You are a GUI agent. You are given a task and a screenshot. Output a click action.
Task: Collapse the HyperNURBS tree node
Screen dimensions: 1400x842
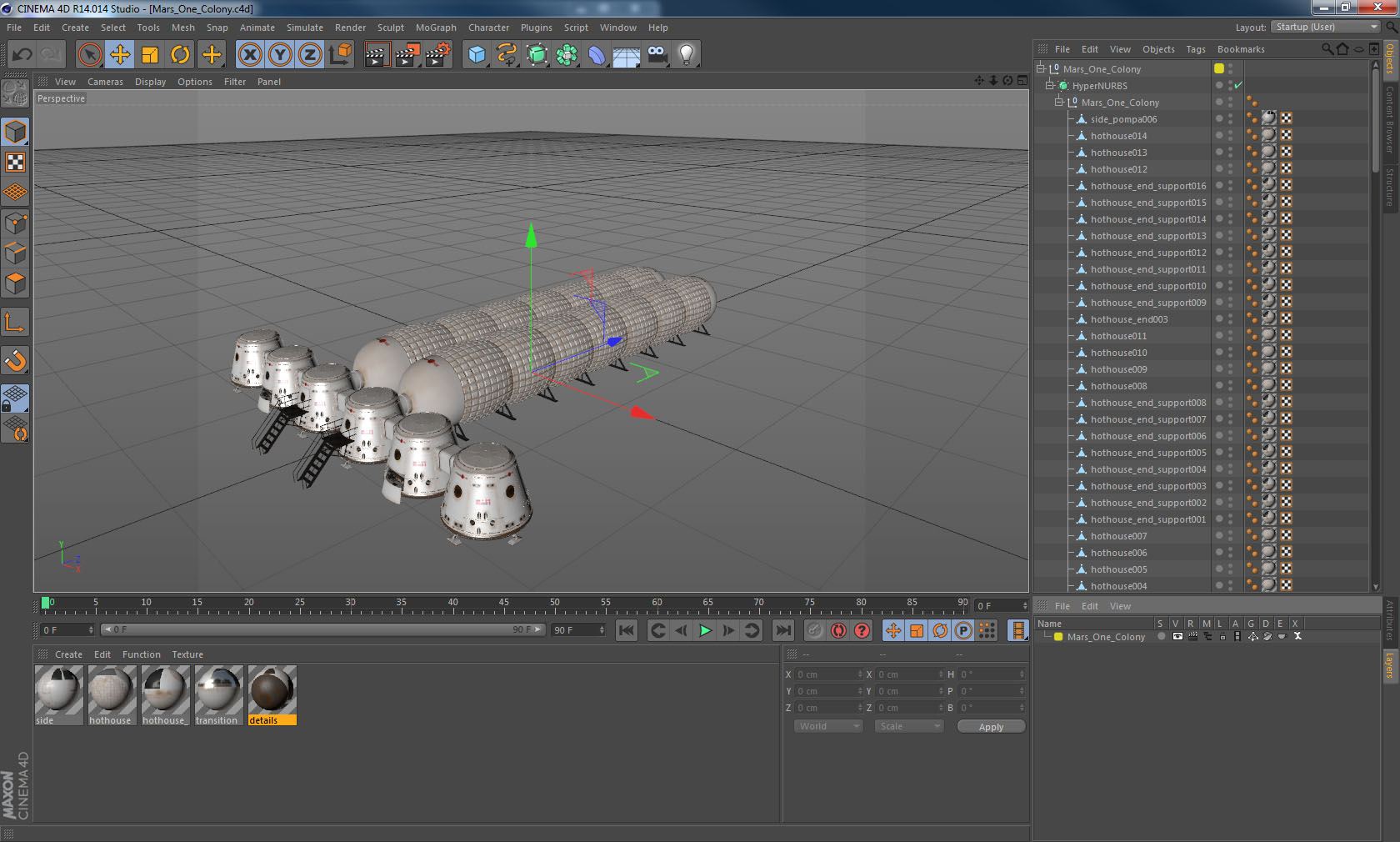click(x=1050, y=85)
